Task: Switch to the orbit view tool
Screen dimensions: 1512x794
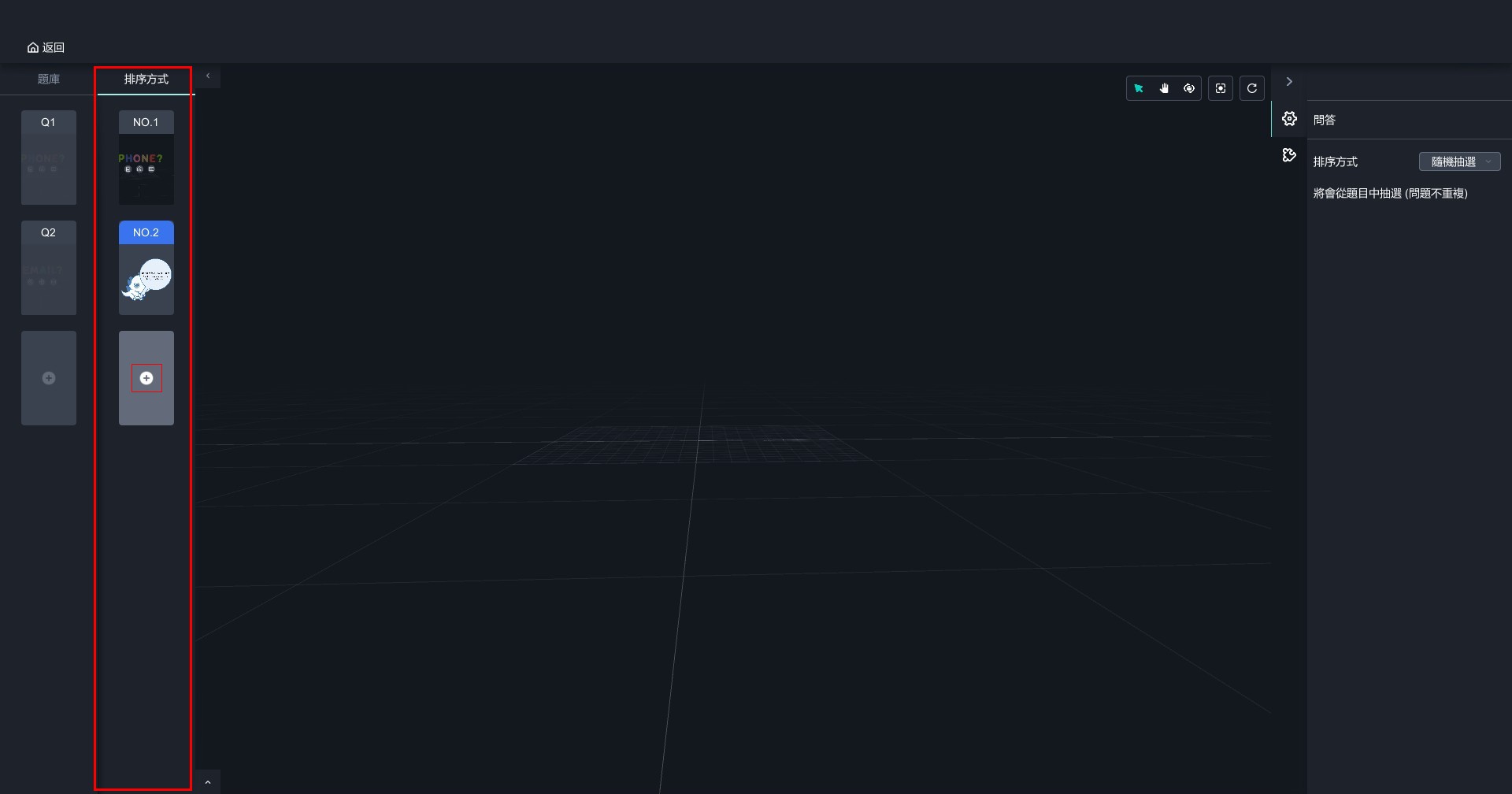Action: [1189, 88]
